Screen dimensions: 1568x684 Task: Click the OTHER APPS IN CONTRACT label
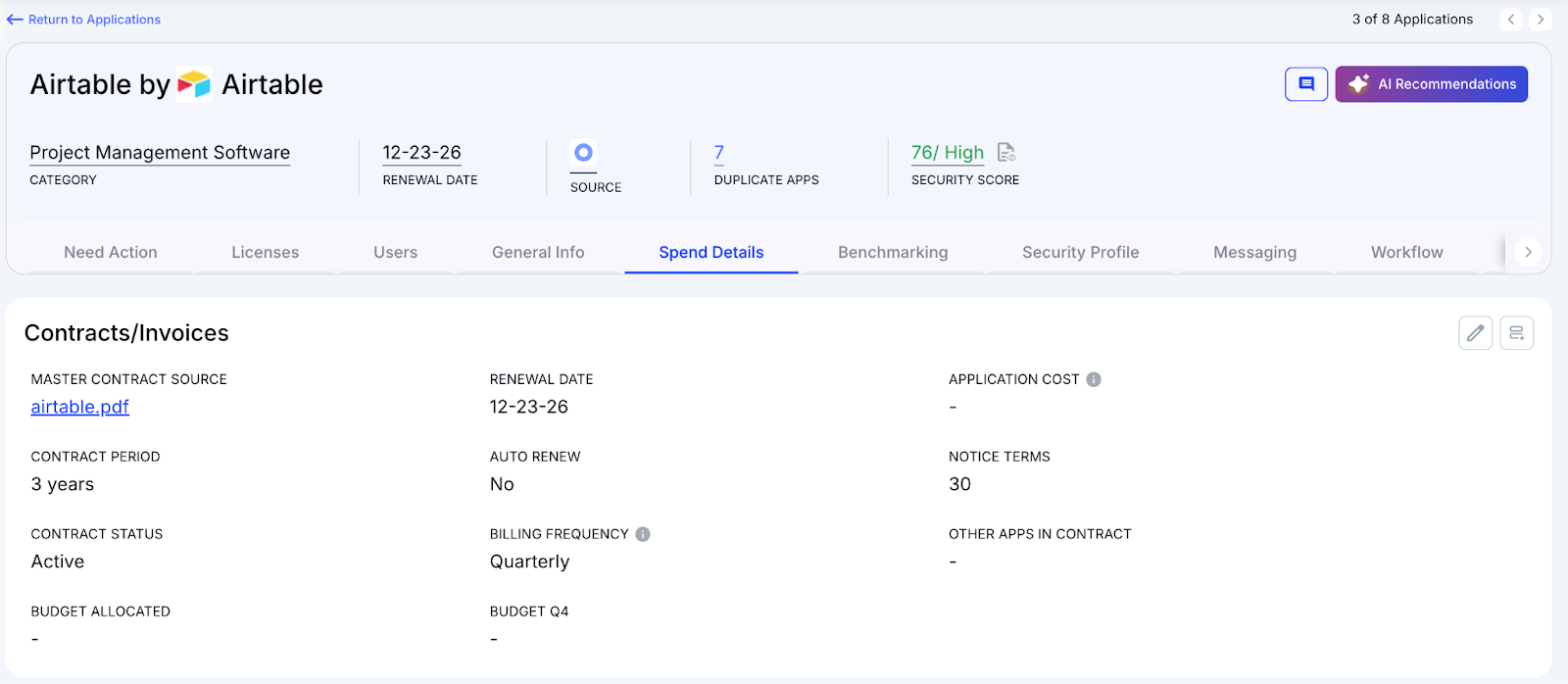point(1040,534)
